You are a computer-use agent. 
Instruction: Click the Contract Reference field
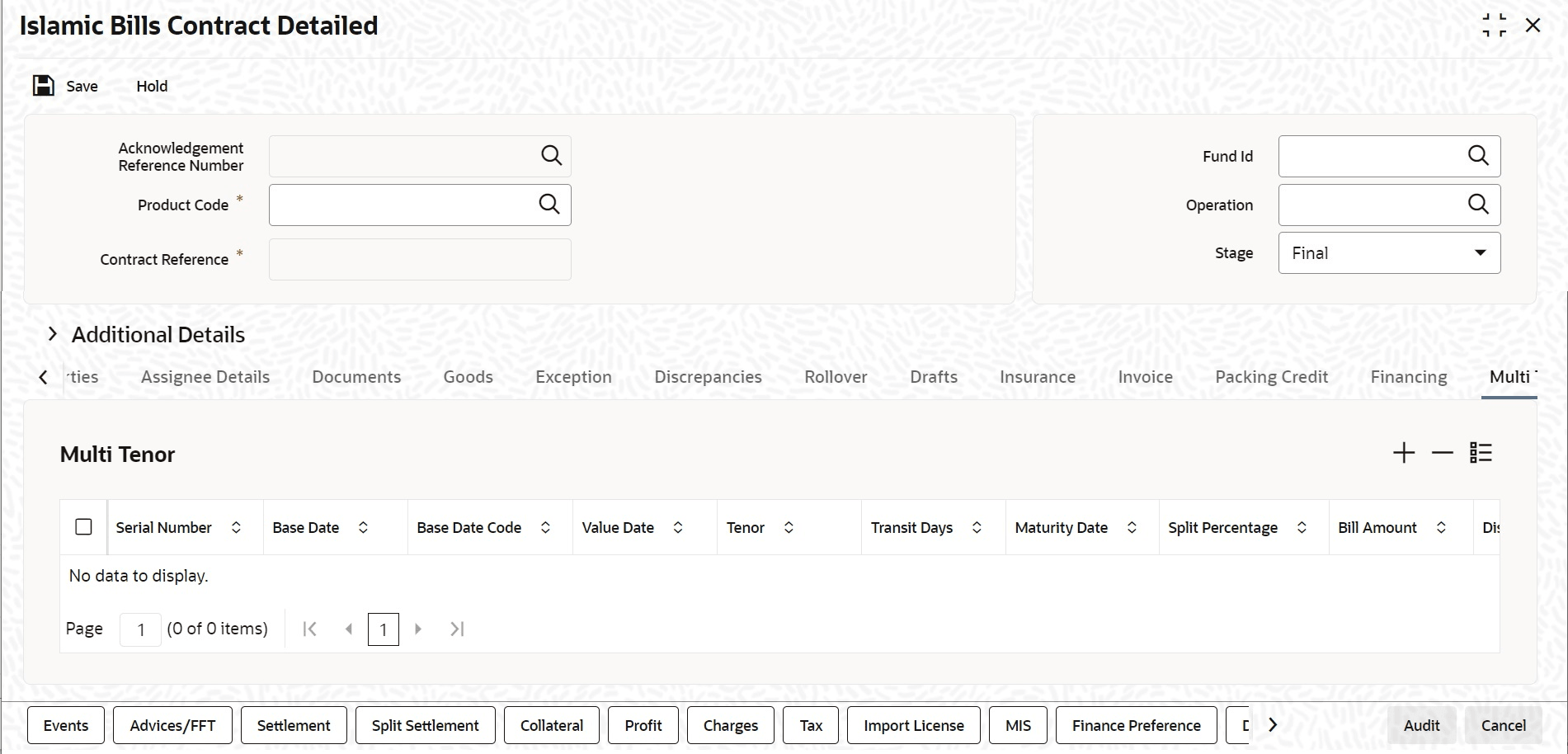[x=420, y=259]
